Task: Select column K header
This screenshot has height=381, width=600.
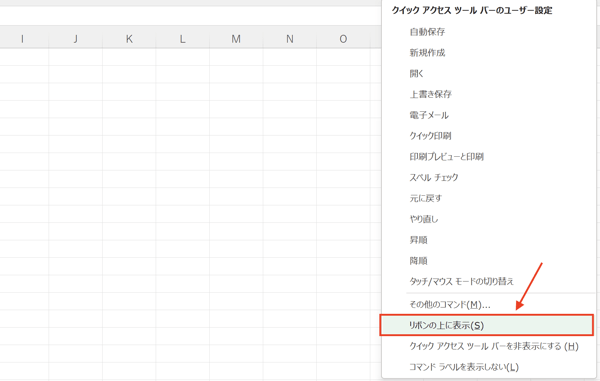Action: pyautogui.click(x=129, y=39)
